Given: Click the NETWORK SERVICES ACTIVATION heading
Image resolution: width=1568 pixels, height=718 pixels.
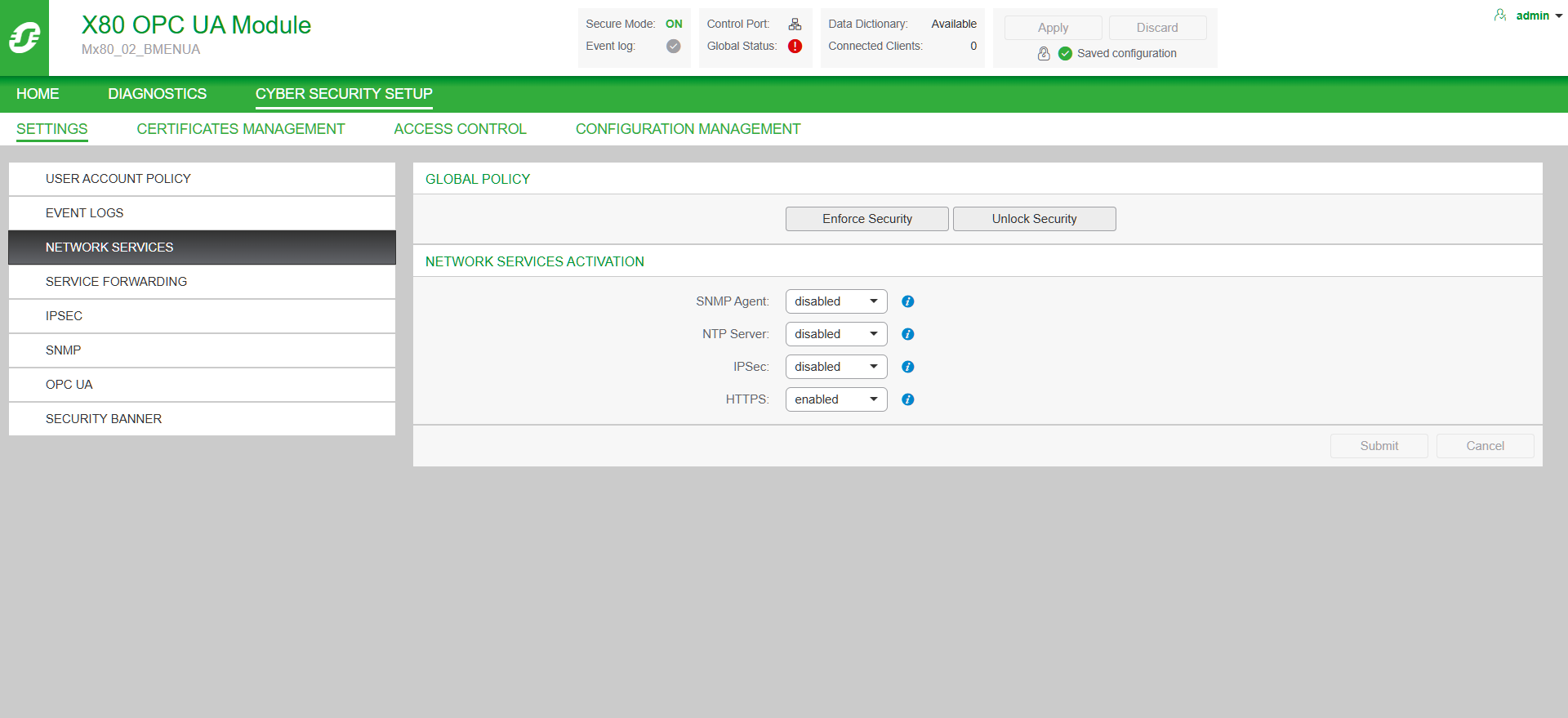Looking at the screenshot, I should tap(535, 262).
